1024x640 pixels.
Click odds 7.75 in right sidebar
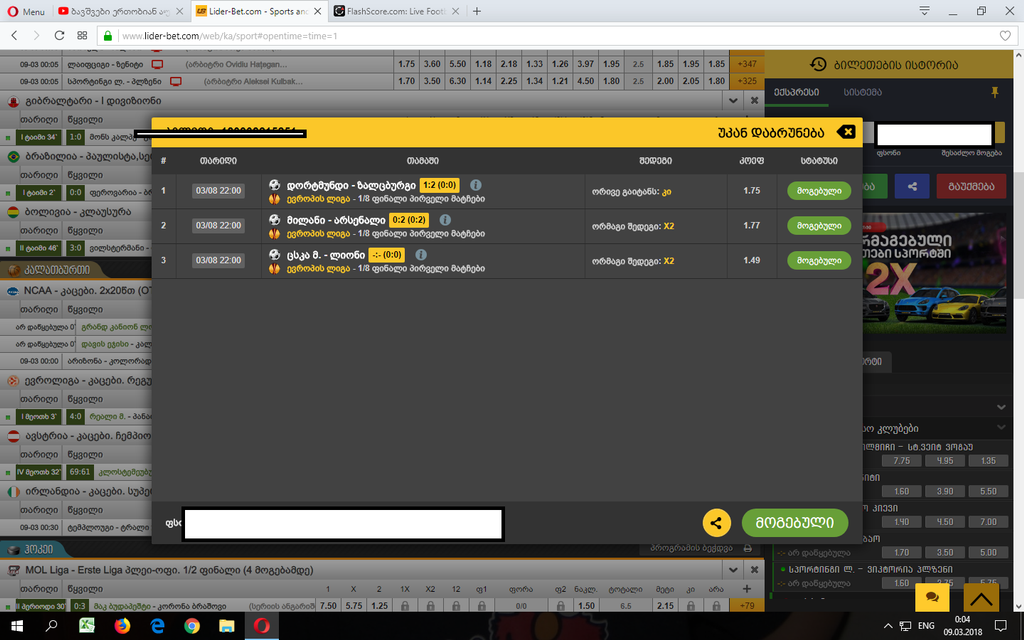point(901,460)
